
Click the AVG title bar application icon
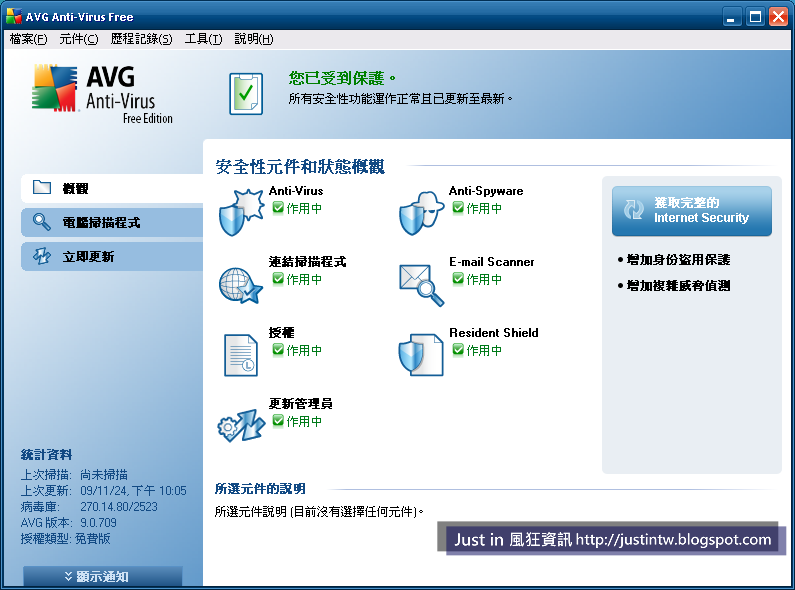coord(14,16)
